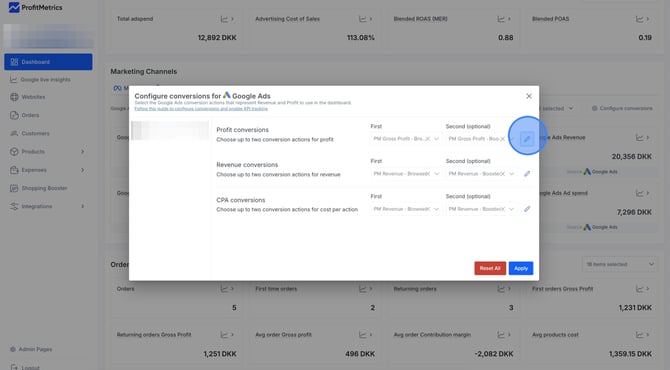Screen dimensions: 670x370
Task: Open Avg products cost chart icon
Action: (639, 335)
